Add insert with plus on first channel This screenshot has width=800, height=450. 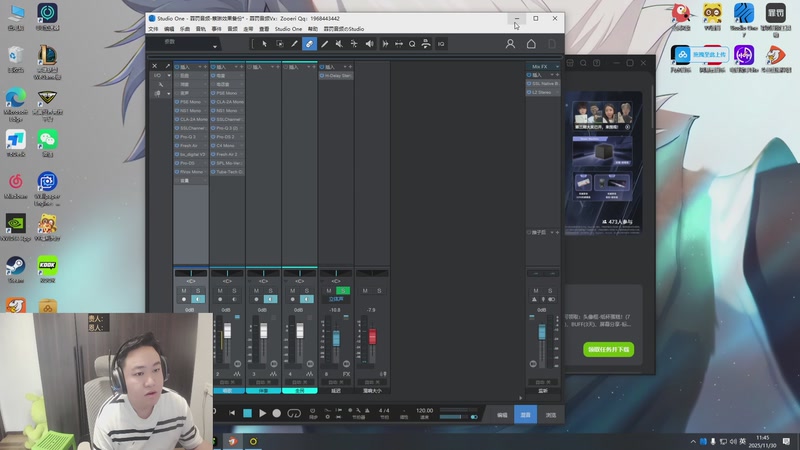click(206, 67)
